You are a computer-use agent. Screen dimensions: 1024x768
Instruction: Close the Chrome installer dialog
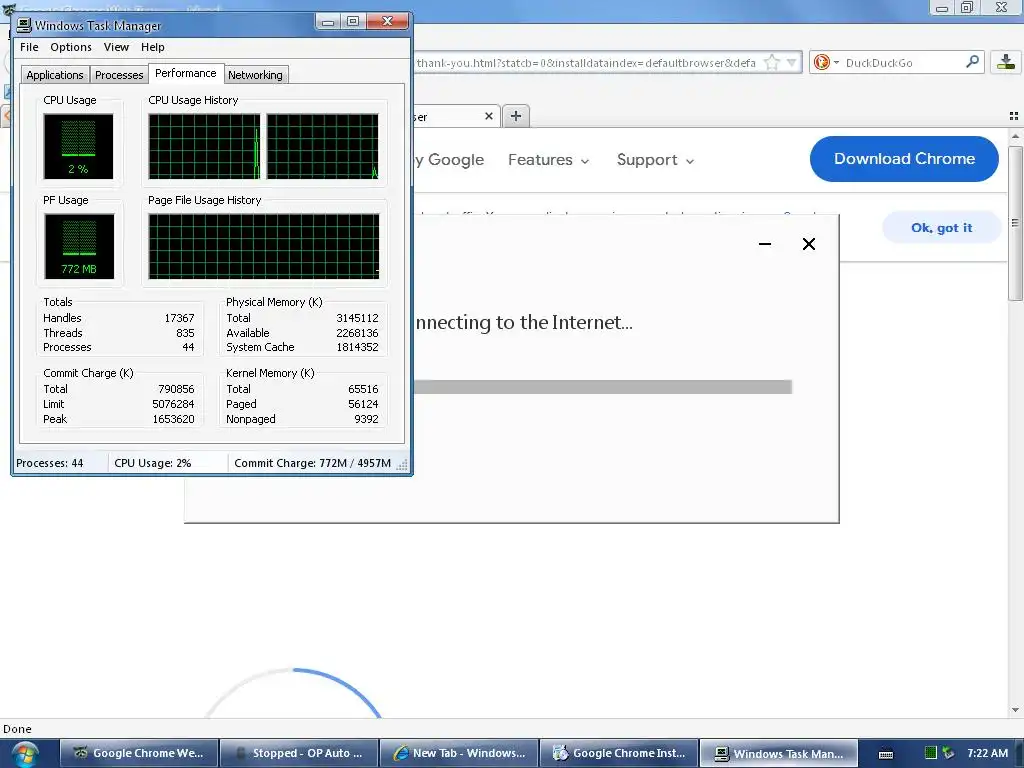[x=808, y=244]
